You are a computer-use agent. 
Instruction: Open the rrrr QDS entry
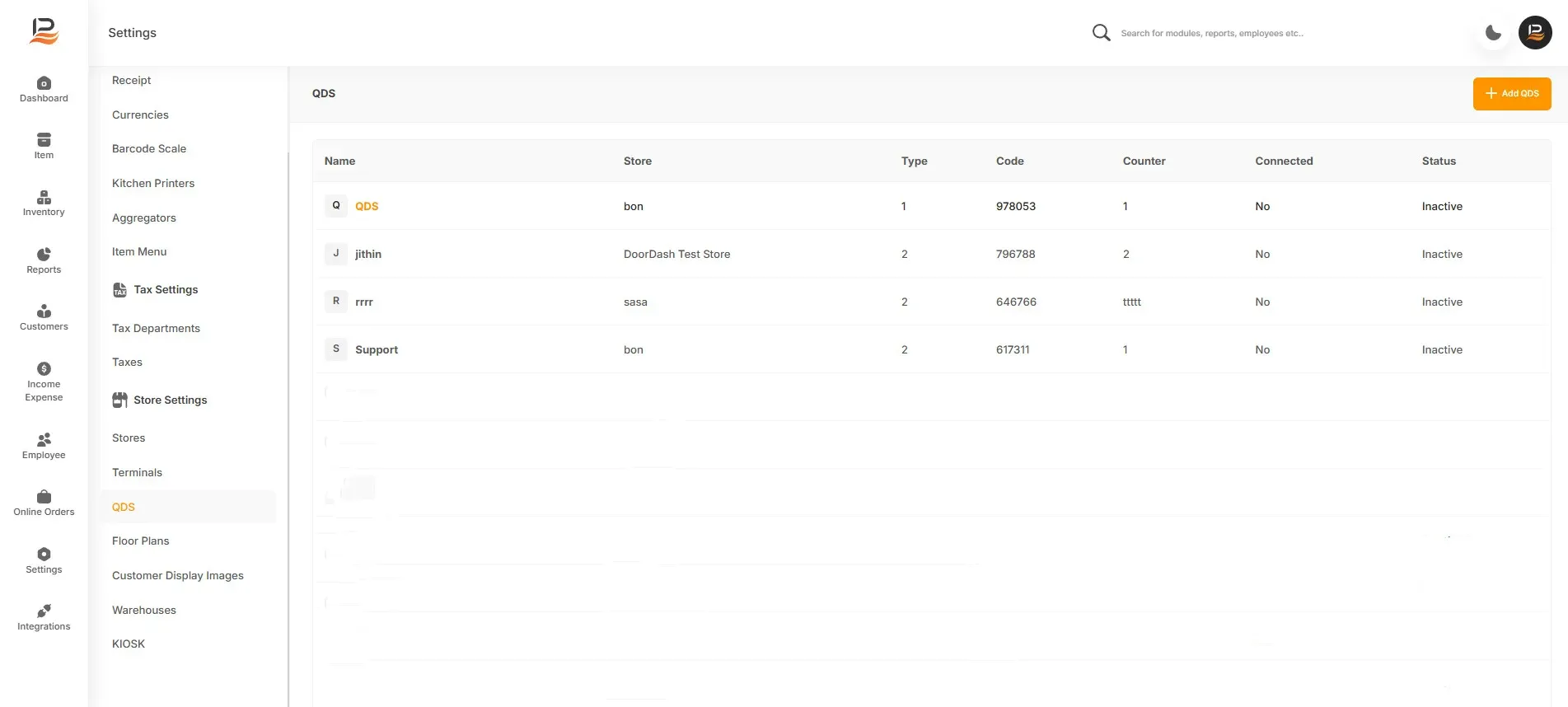364,302
